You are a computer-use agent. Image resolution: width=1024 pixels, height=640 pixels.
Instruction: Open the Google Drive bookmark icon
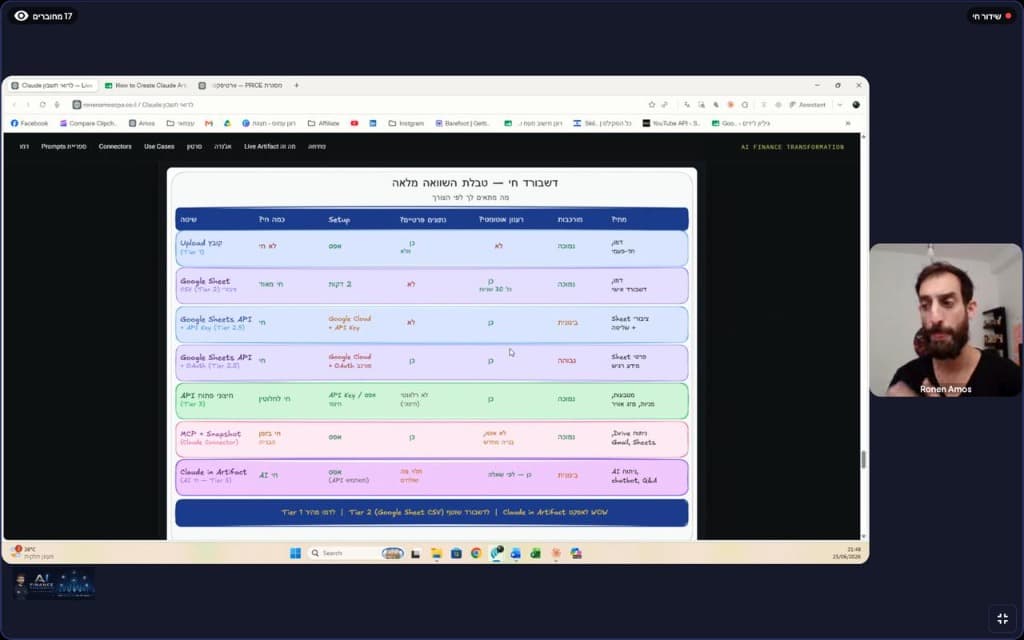pos(227,123)
